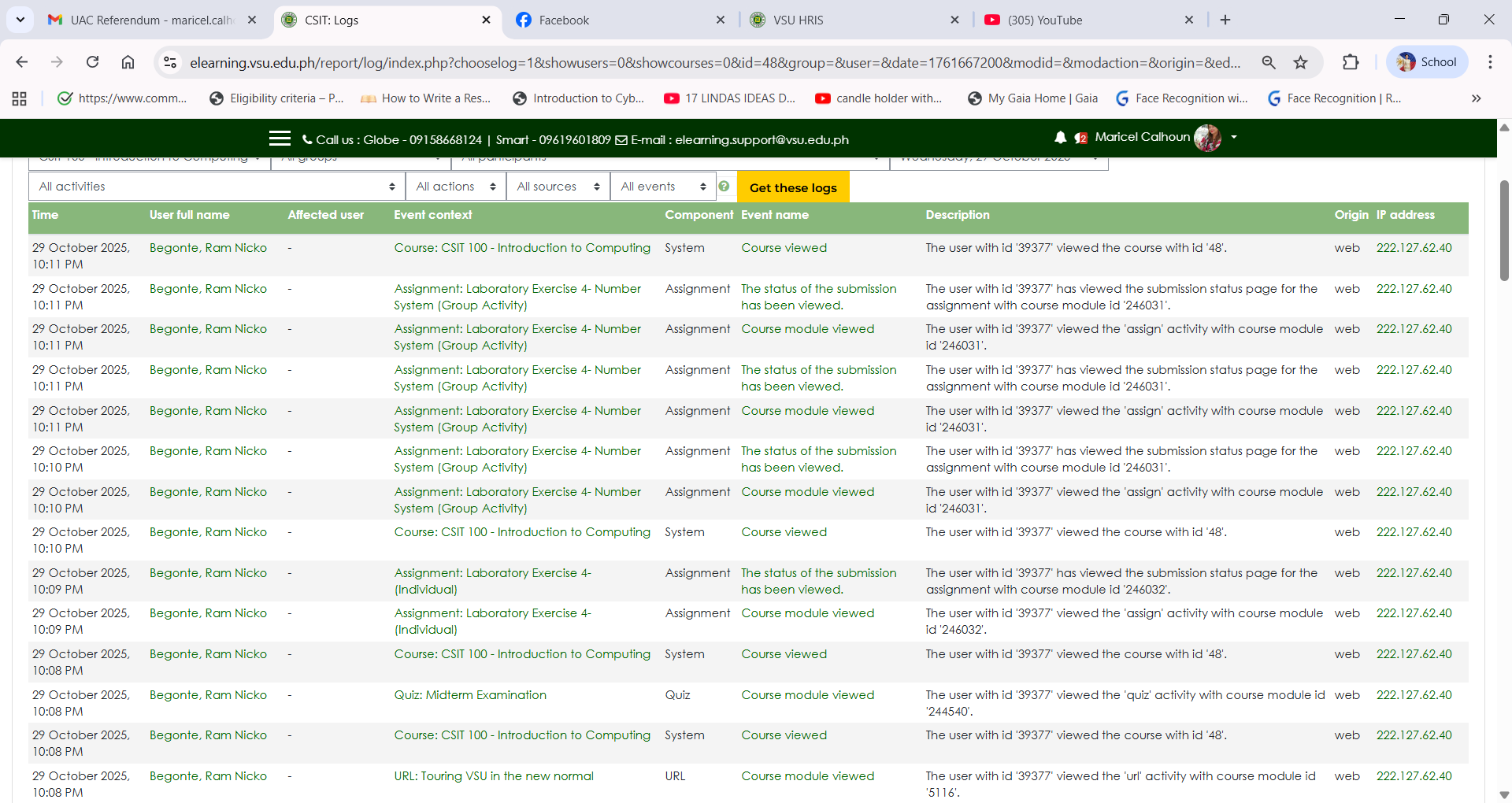Image resolution: width=1512 pixels, height=803 pixels.
Task: Open the hamburger navigation menu icon
Action: coord(280,139)
